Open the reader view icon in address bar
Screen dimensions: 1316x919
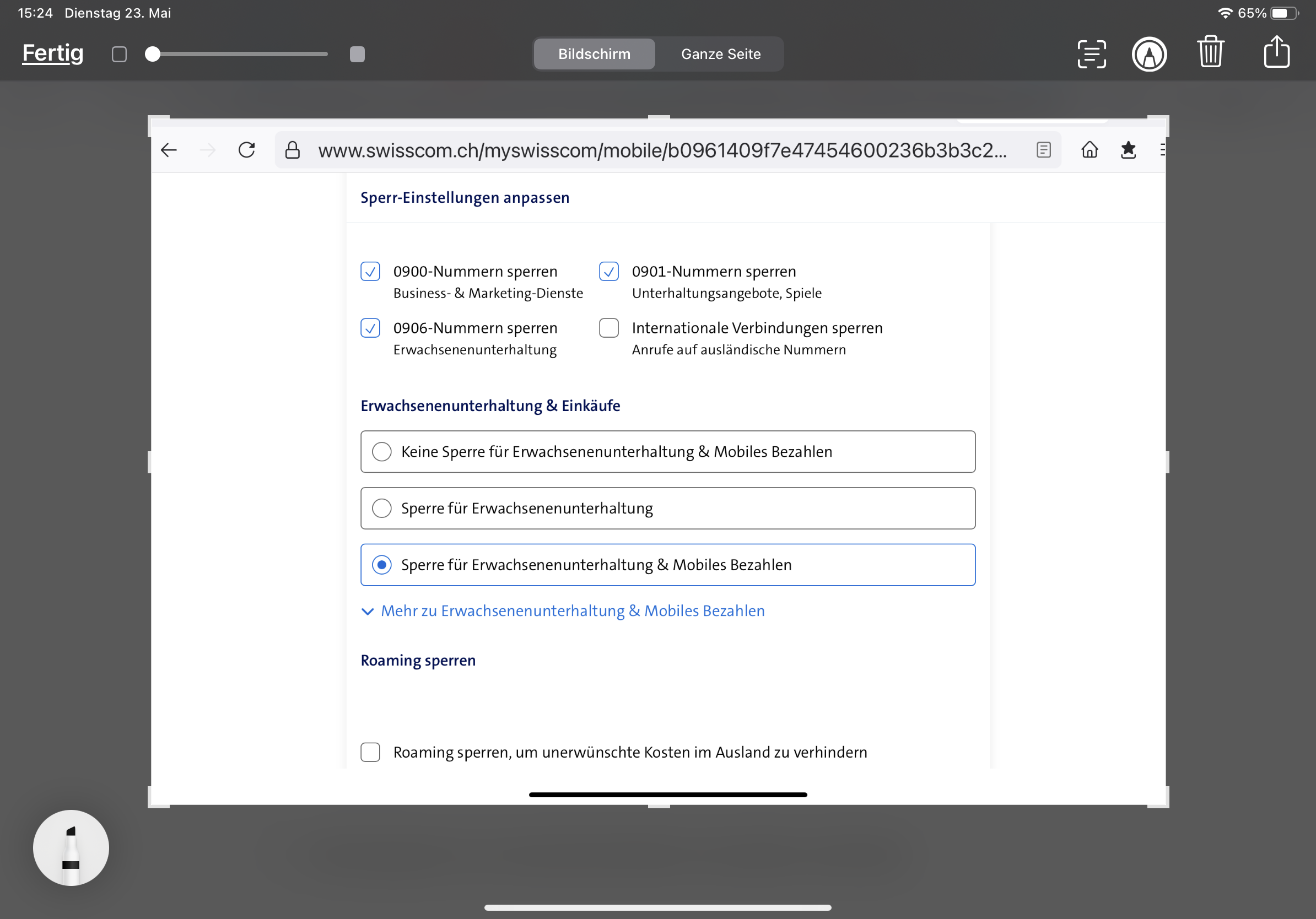(x=1043, y=150)
